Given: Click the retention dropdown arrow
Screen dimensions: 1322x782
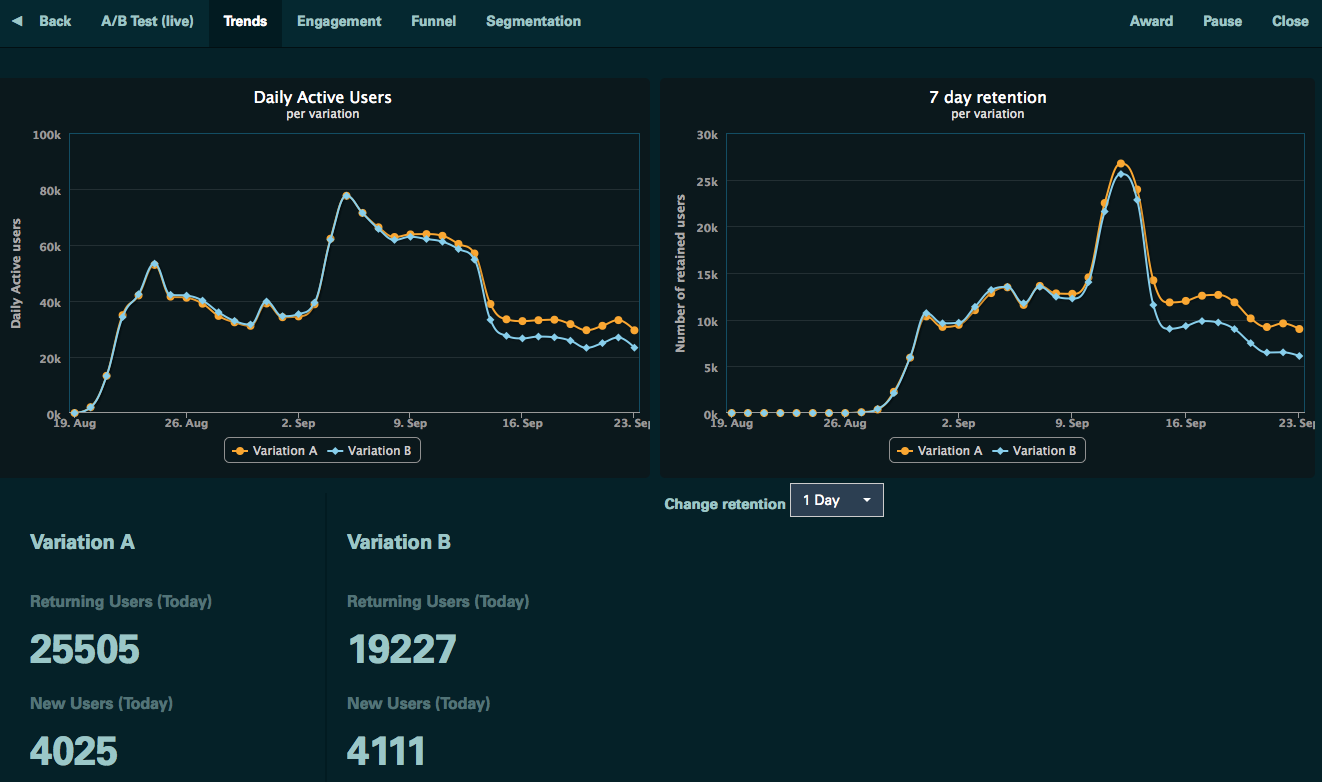Looking at the screenshot, I should tap(866, 500).
